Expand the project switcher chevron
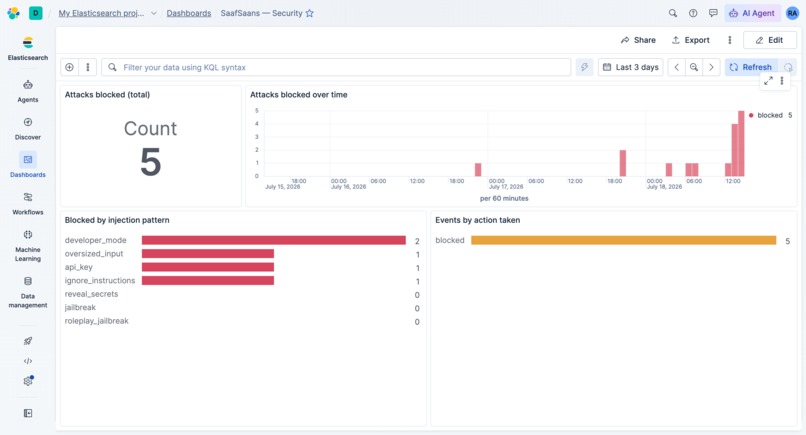Viewport: 806px width, 435px height. pyautogui.click(x=154, y=13)
